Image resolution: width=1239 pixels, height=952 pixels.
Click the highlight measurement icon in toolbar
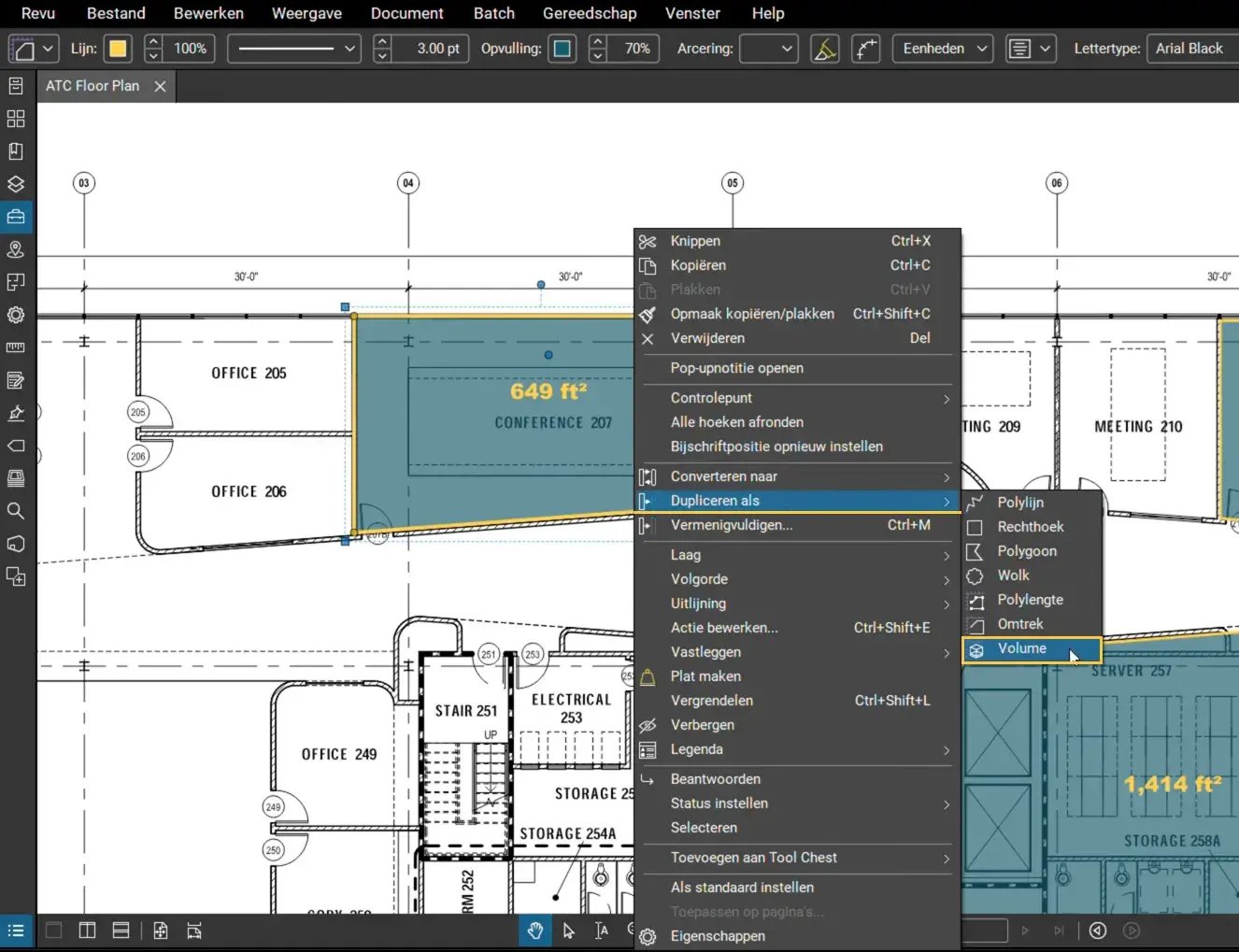pos(824,49)
